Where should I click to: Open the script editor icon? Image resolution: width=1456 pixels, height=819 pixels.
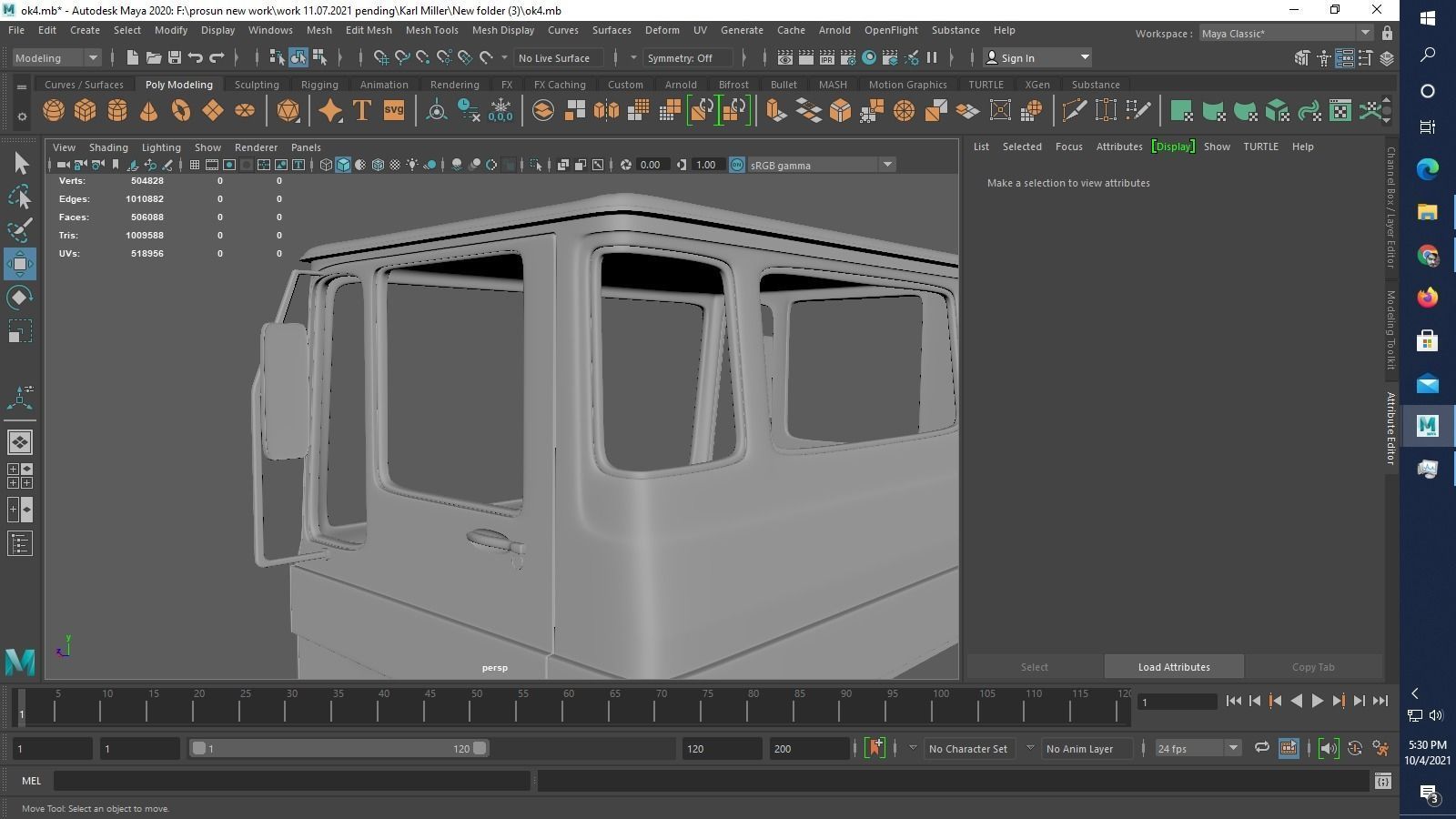[x=1383, y=781]
